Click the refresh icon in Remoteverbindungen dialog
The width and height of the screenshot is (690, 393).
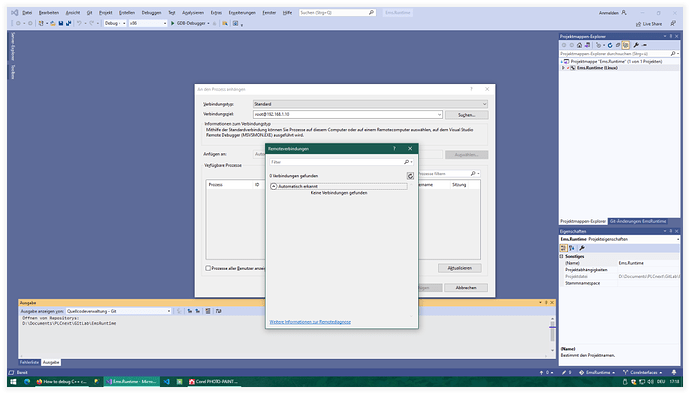(410, 176)
